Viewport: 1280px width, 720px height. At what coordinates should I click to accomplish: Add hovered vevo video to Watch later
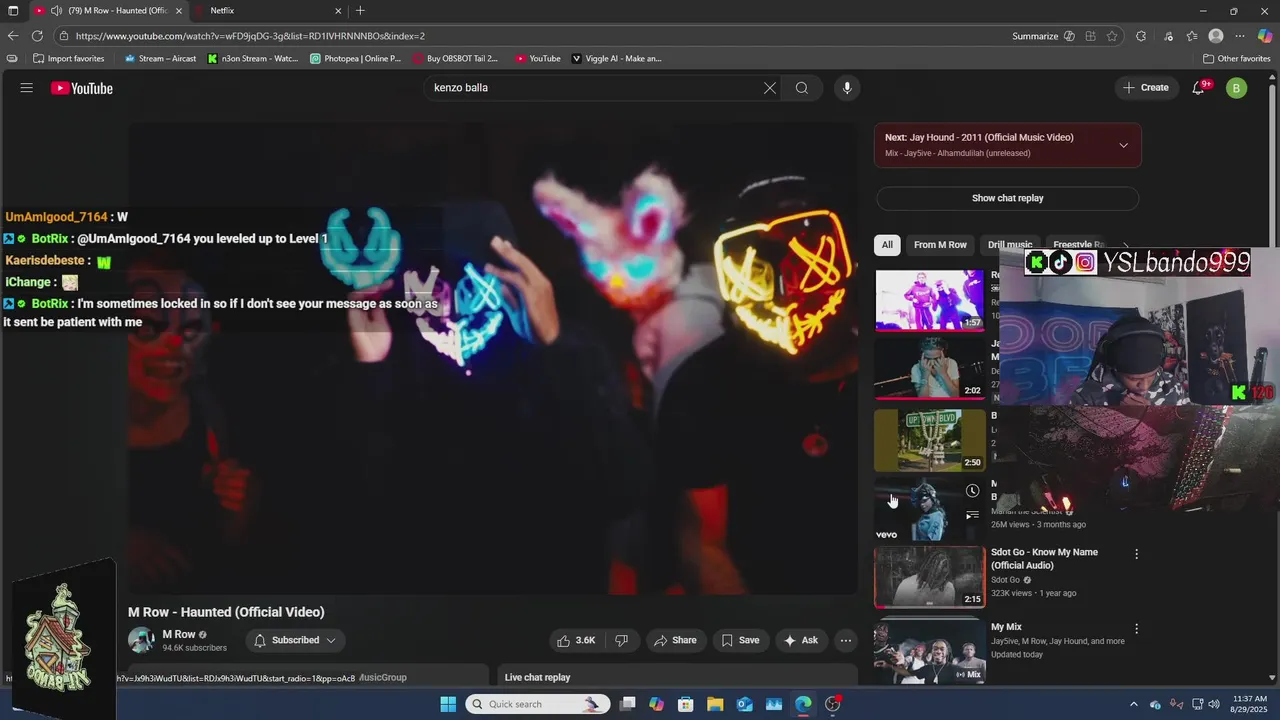click(x=972, y=491)
